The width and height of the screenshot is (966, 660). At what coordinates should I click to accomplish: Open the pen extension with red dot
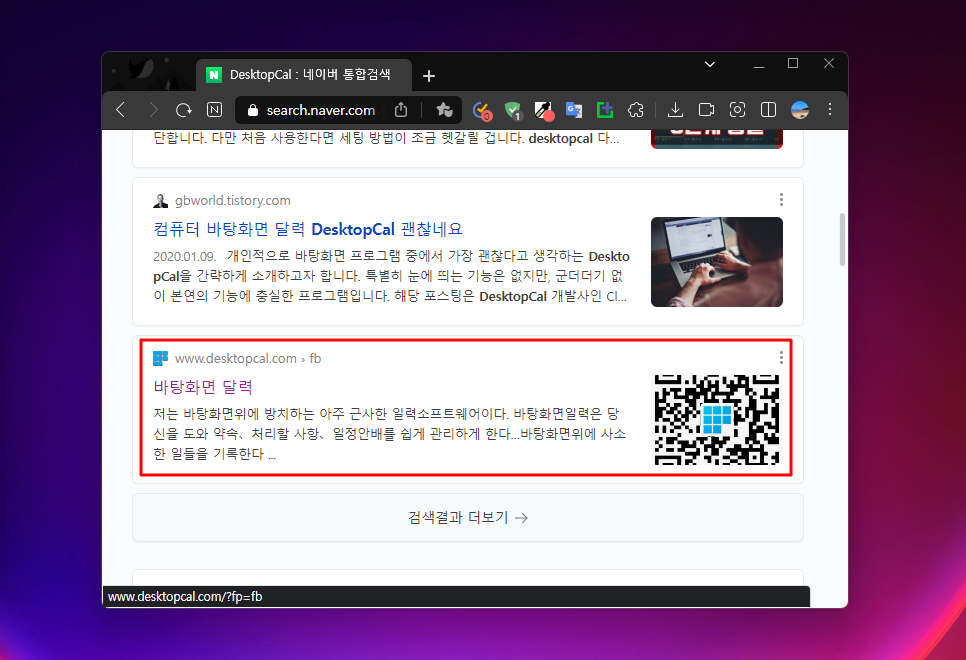(x=544, y=111)
